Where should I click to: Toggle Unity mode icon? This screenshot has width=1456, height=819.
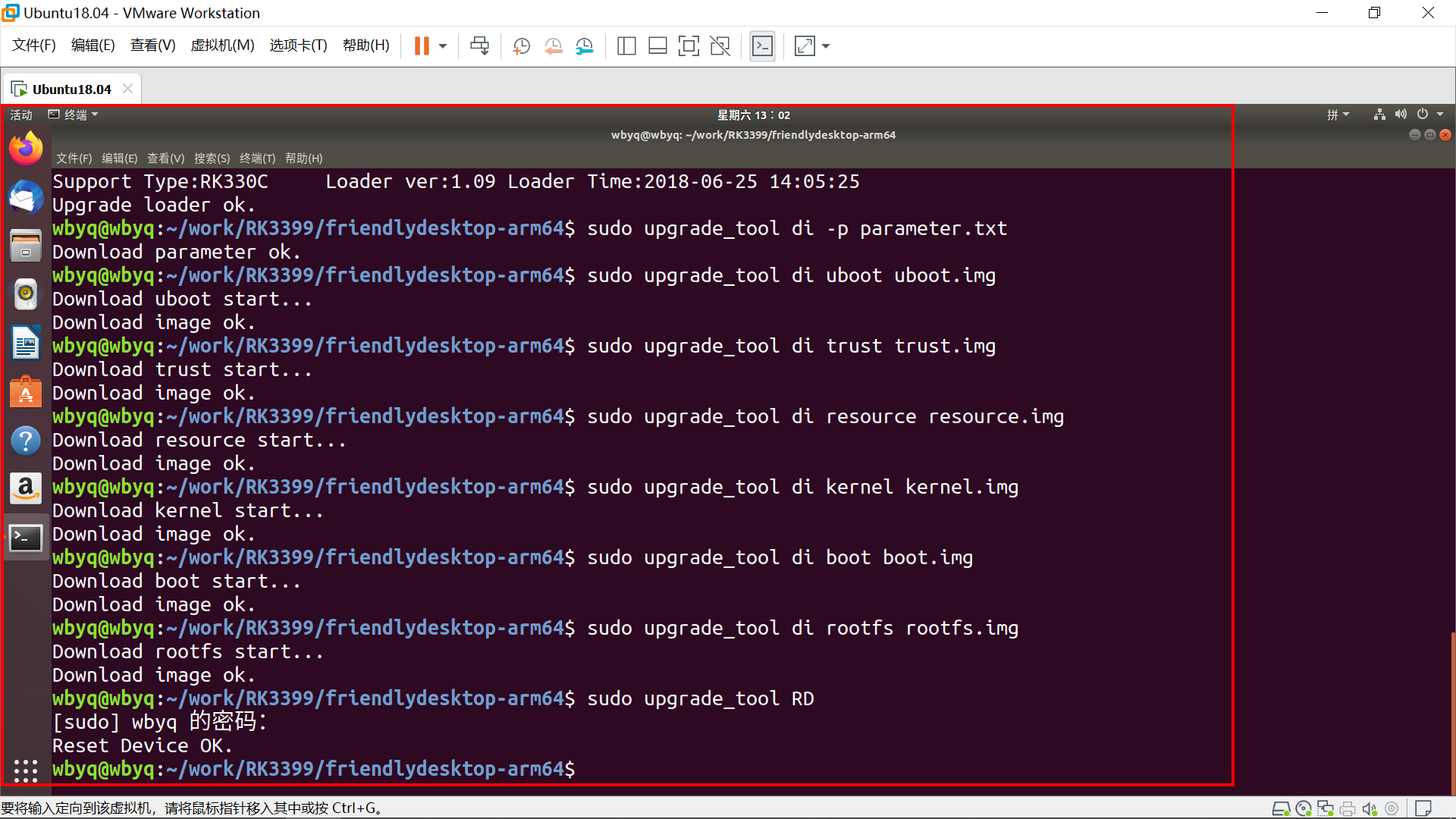coord(720,46)
